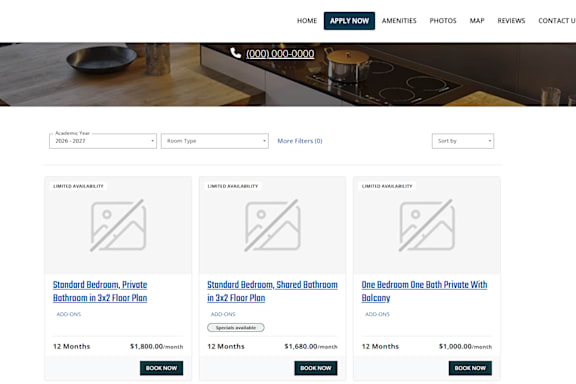The image size is (576, 384).
Task: Open the MAP page
Action: pos(477,21)
